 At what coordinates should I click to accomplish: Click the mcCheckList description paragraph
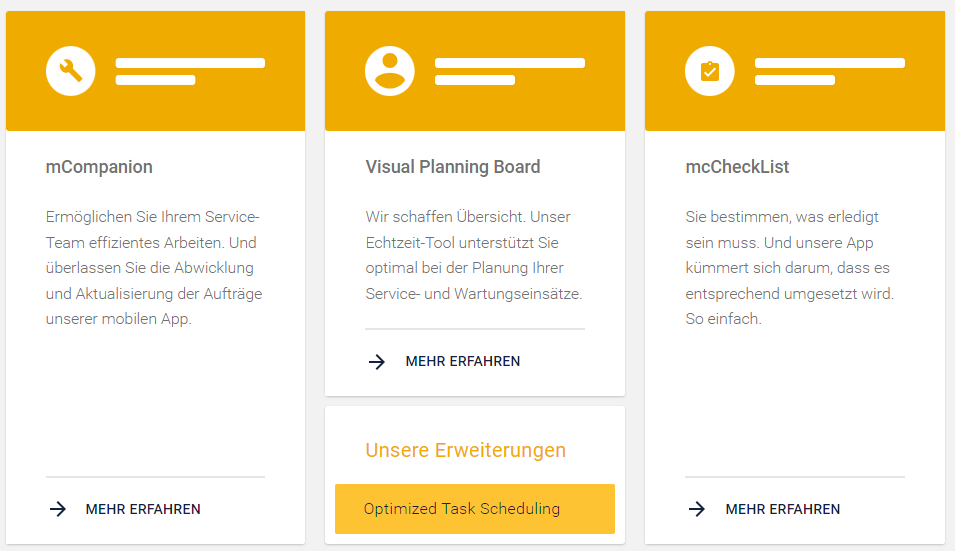coord(789,268)
